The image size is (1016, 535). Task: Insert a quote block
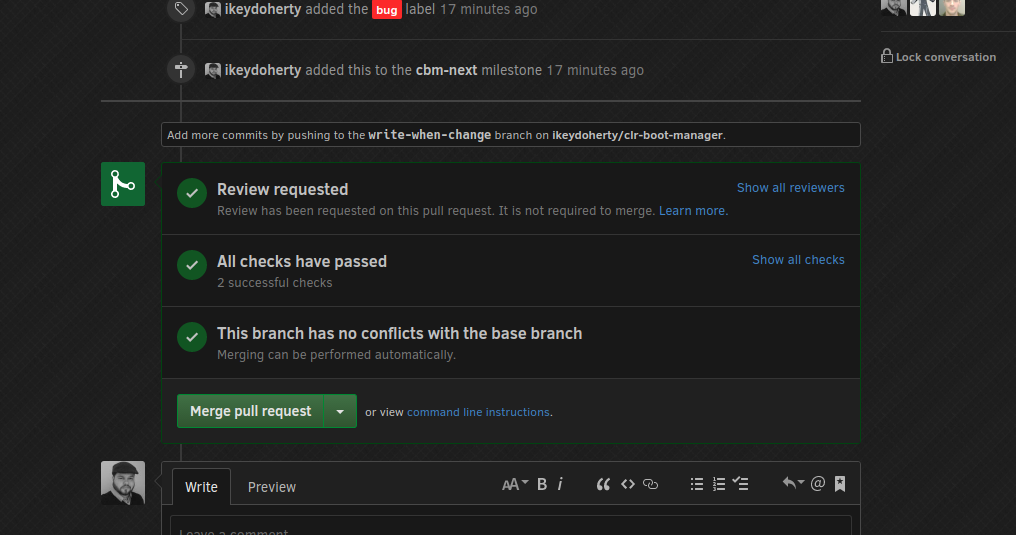coord(603,484)
